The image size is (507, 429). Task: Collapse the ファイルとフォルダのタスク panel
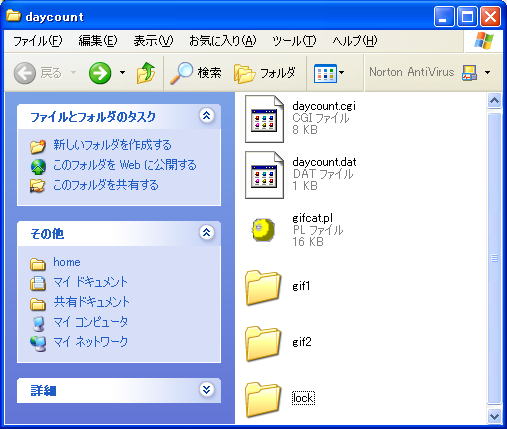tap(206, 116)
